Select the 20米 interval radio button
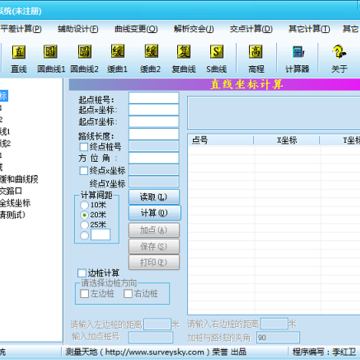360x360 pixels. (x=84, y=215)
